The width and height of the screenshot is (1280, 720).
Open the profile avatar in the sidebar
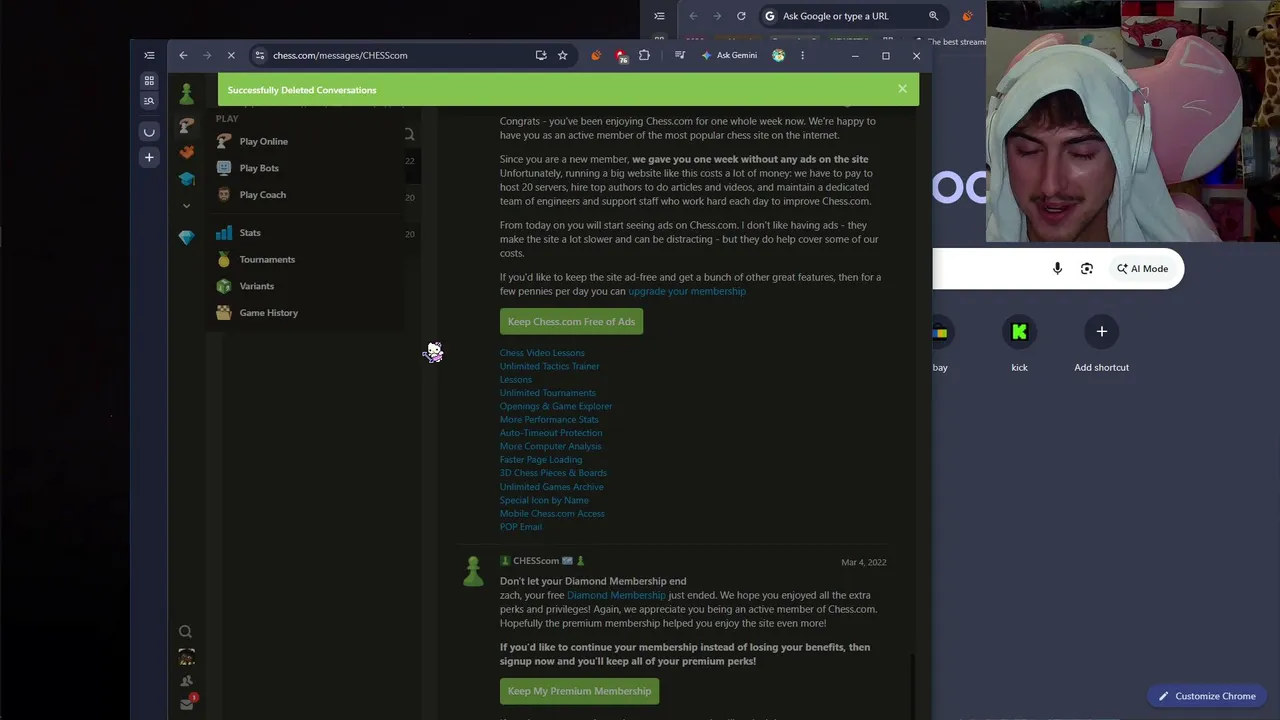pos(186,657)
